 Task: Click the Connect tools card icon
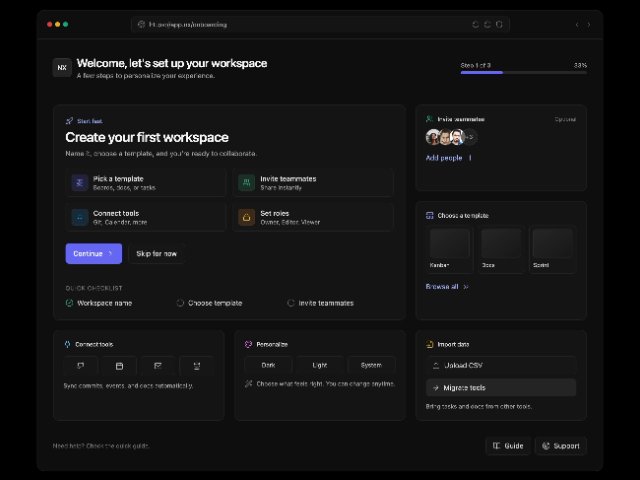[x=79, y=217]
